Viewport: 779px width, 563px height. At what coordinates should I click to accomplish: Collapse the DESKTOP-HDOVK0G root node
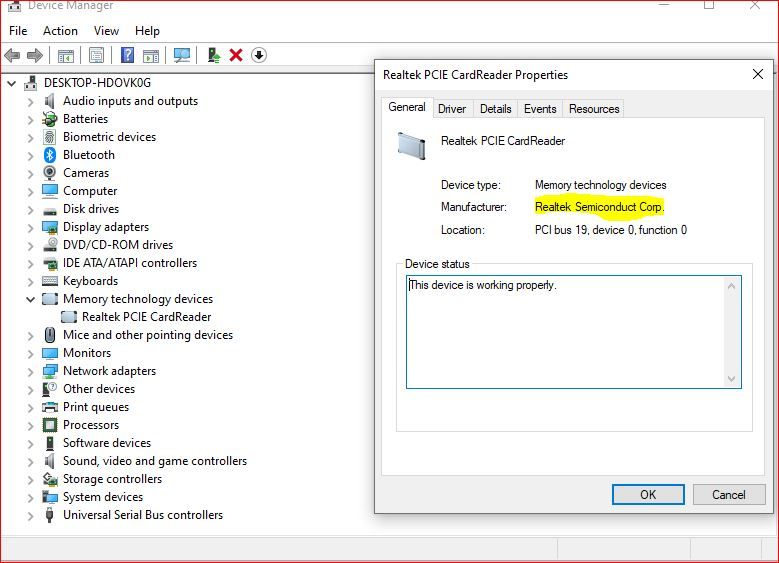pyautogui.click(x=11, y=83)
